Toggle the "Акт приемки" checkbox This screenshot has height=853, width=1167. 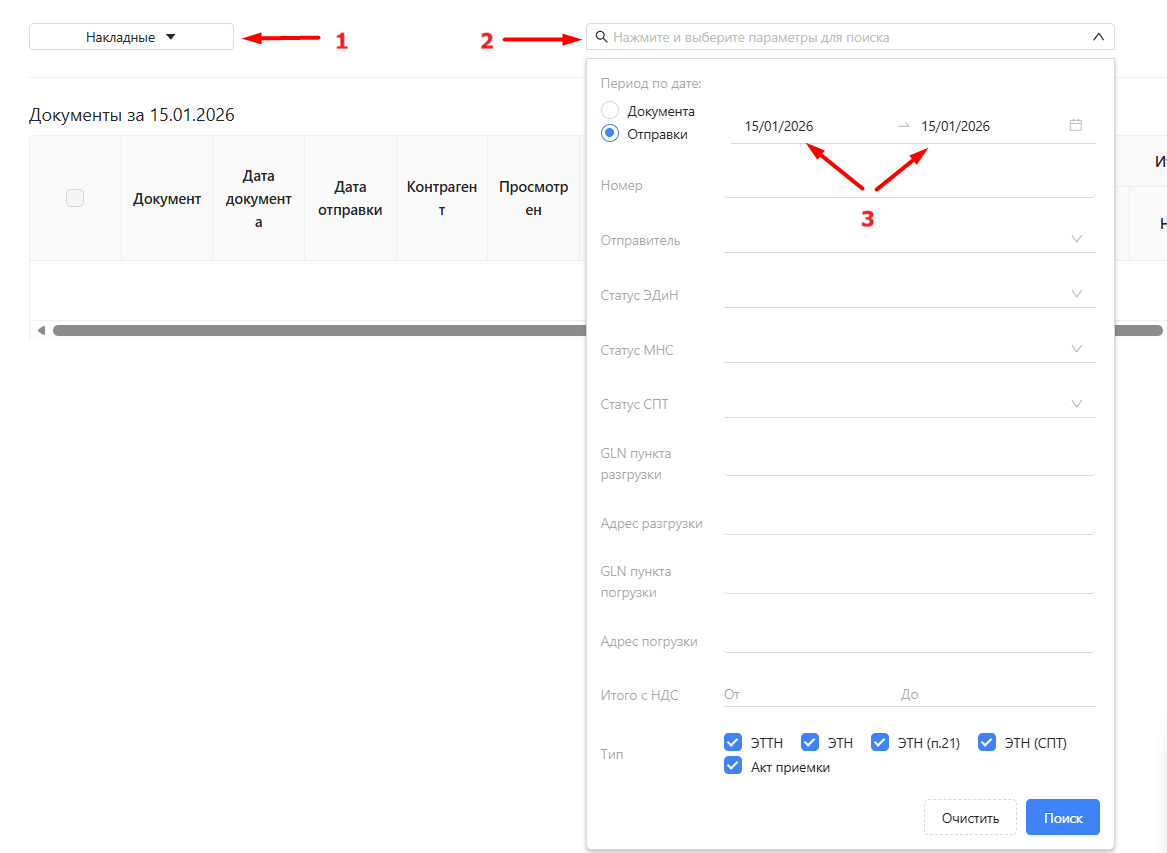point(733,767)
